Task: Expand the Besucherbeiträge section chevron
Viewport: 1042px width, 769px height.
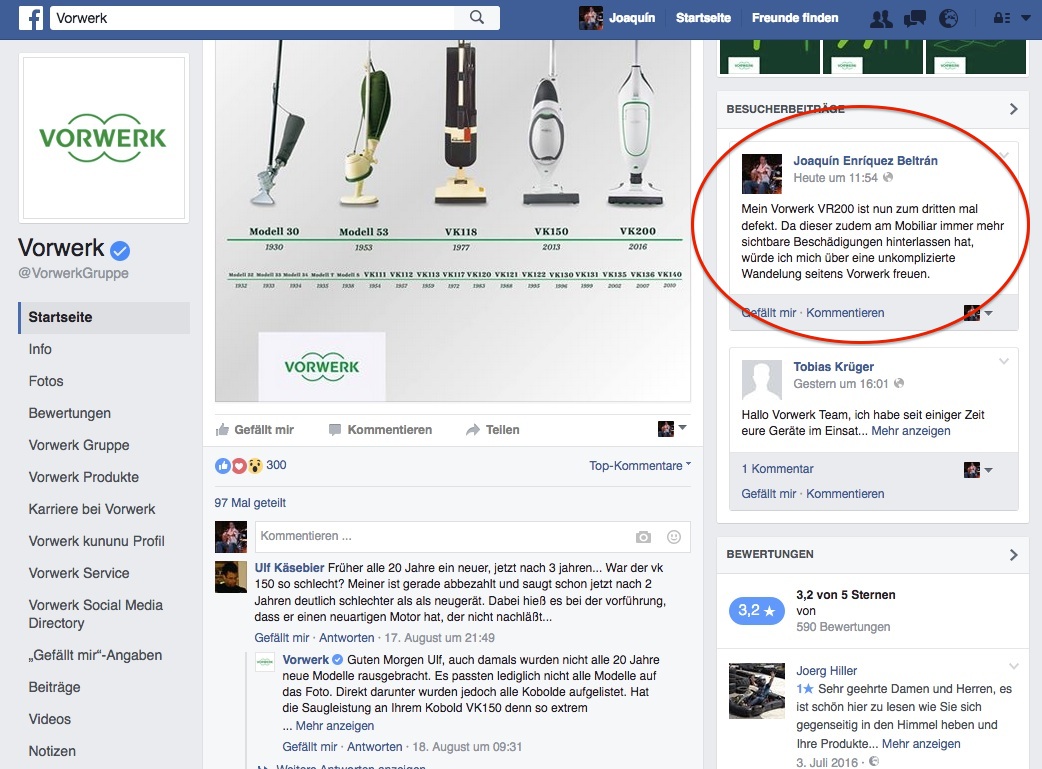Action: tap(1013, 109)
